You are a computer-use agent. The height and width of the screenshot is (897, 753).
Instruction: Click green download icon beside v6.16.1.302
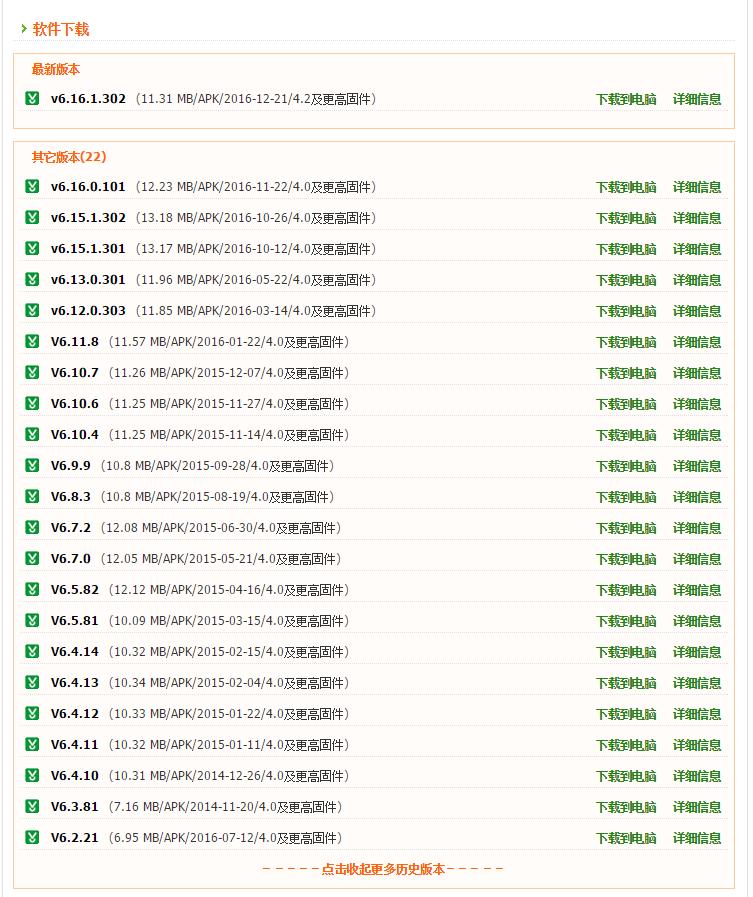coord(32,99)
